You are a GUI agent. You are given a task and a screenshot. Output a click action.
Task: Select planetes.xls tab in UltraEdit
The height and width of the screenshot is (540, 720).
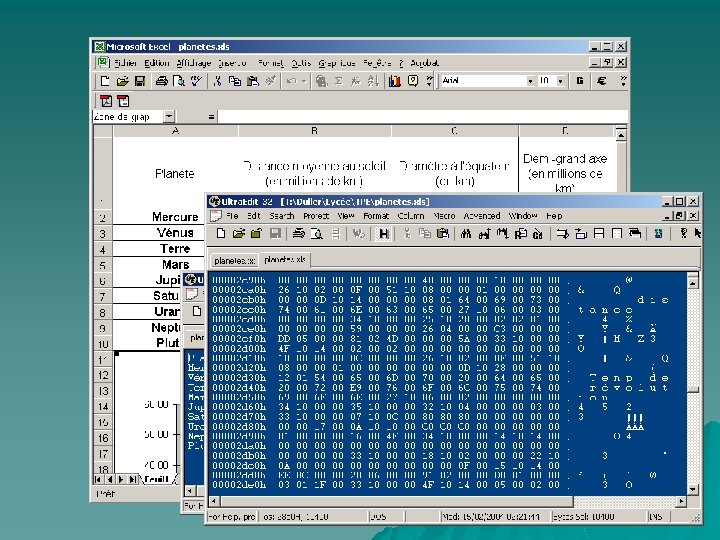click(285, 259)
